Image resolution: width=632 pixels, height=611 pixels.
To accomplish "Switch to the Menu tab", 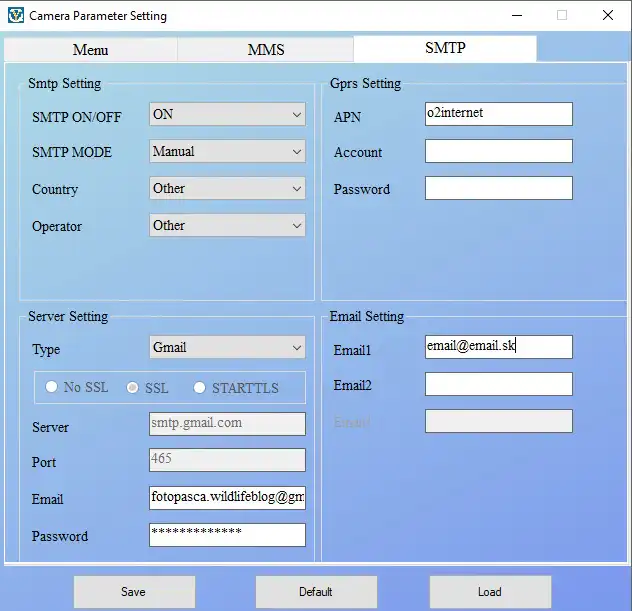I will [x=90, y=50].
